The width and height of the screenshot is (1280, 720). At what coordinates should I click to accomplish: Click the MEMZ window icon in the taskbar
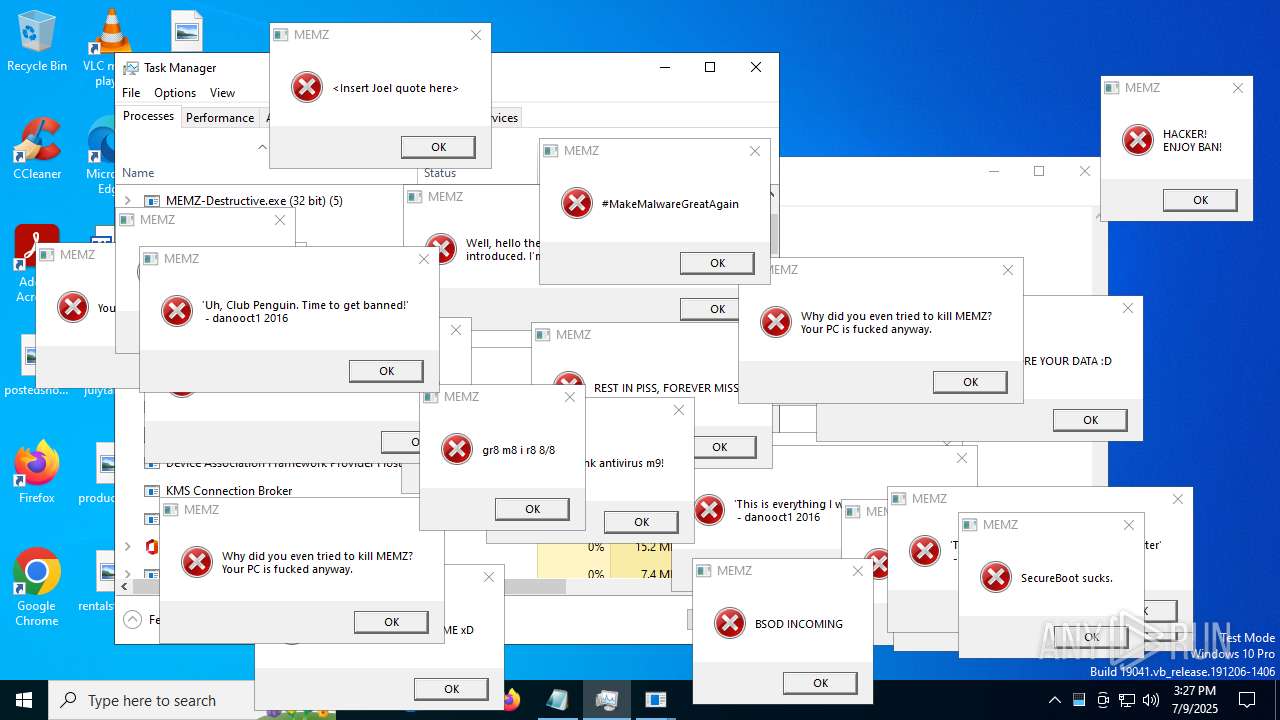coord(656,700)
